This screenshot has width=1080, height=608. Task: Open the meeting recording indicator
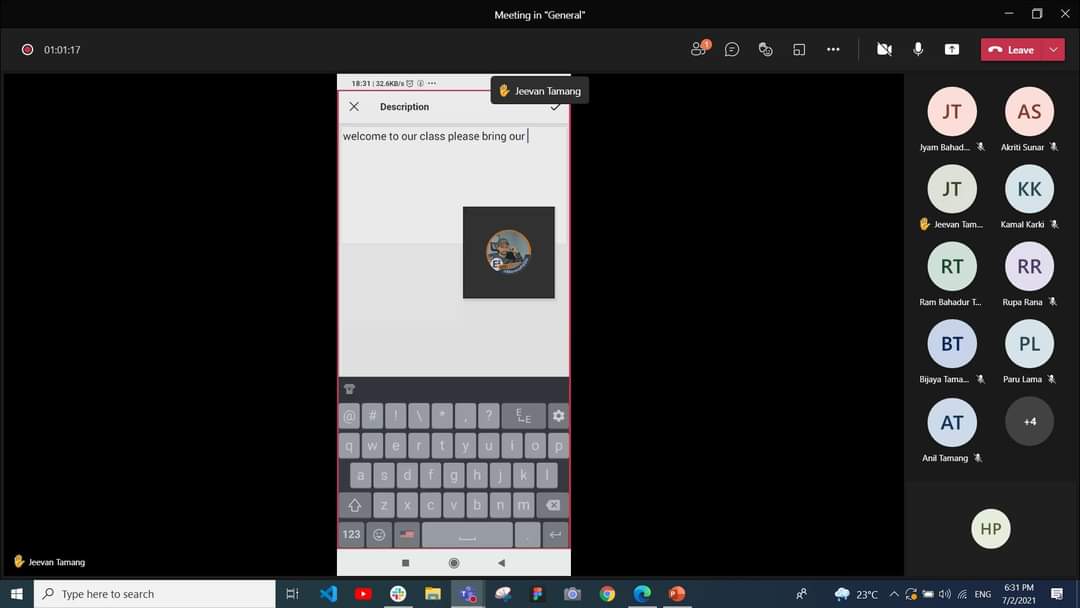pyautogui.click(x=26, y=48)
